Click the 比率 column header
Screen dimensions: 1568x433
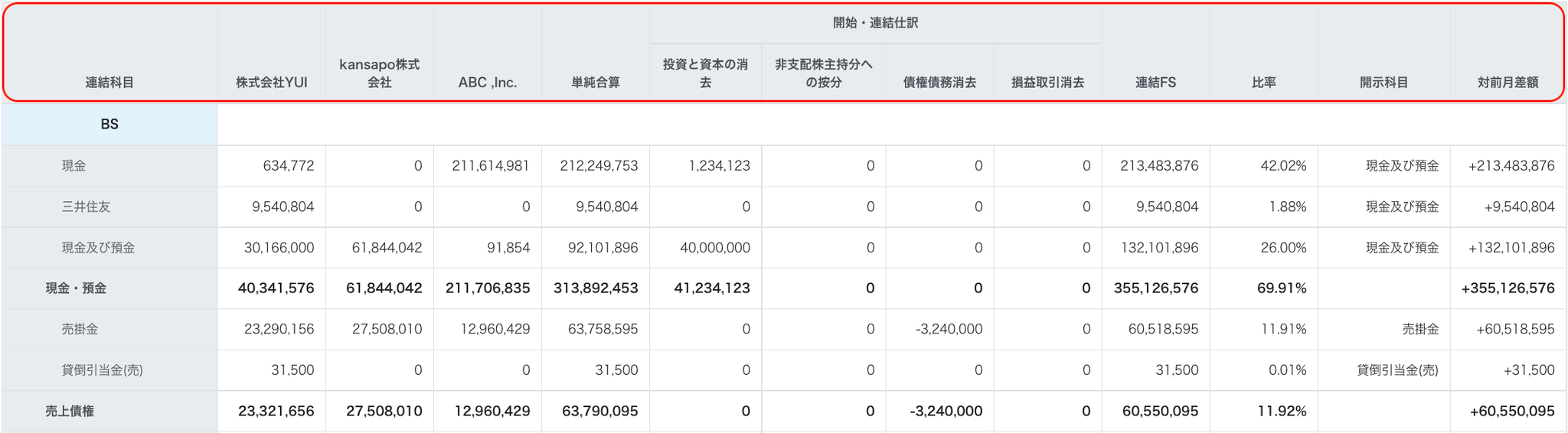[x=1263, y=83]
